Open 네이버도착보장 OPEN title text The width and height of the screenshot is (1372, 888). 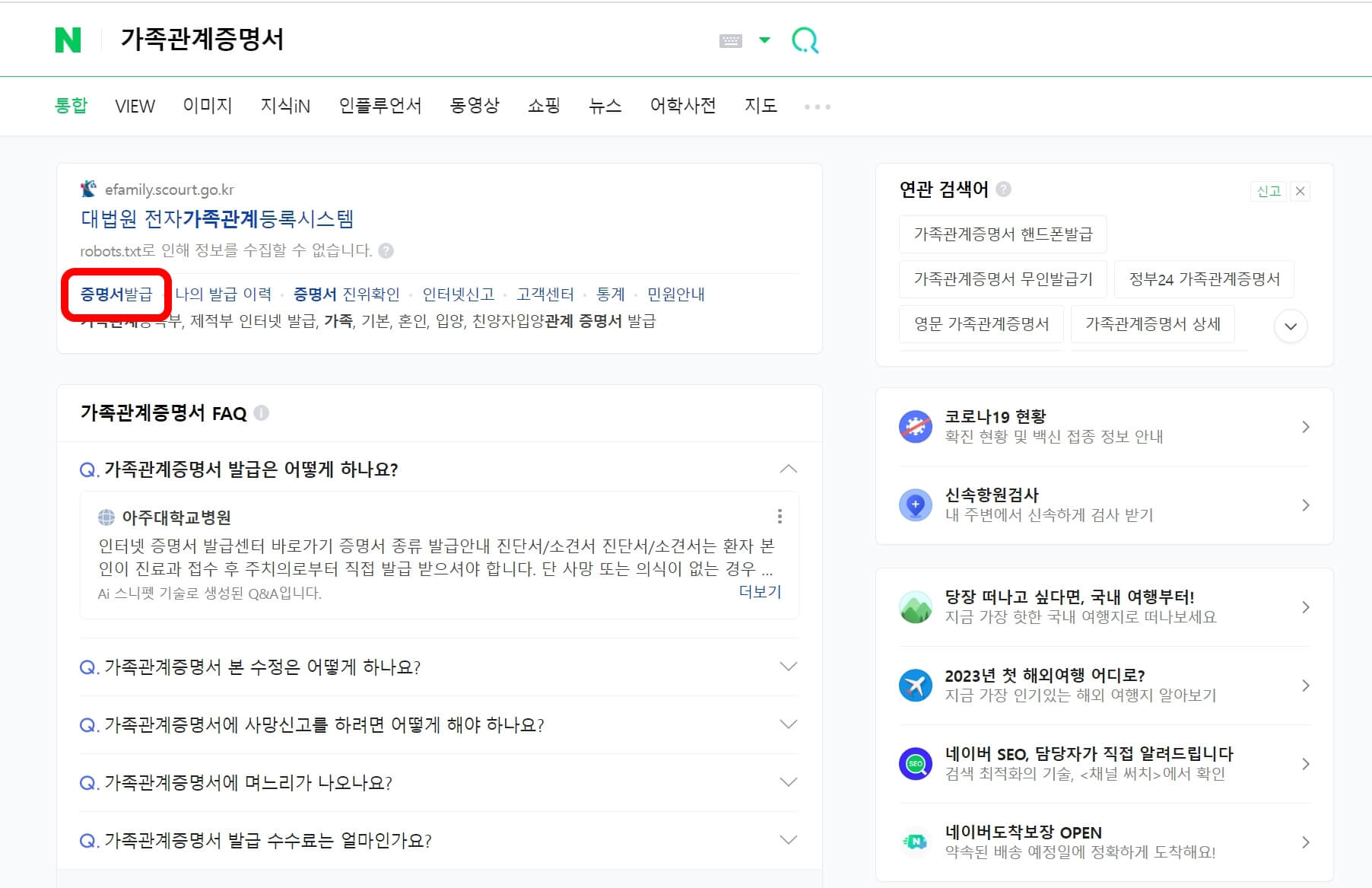[x=1023, y=832]
